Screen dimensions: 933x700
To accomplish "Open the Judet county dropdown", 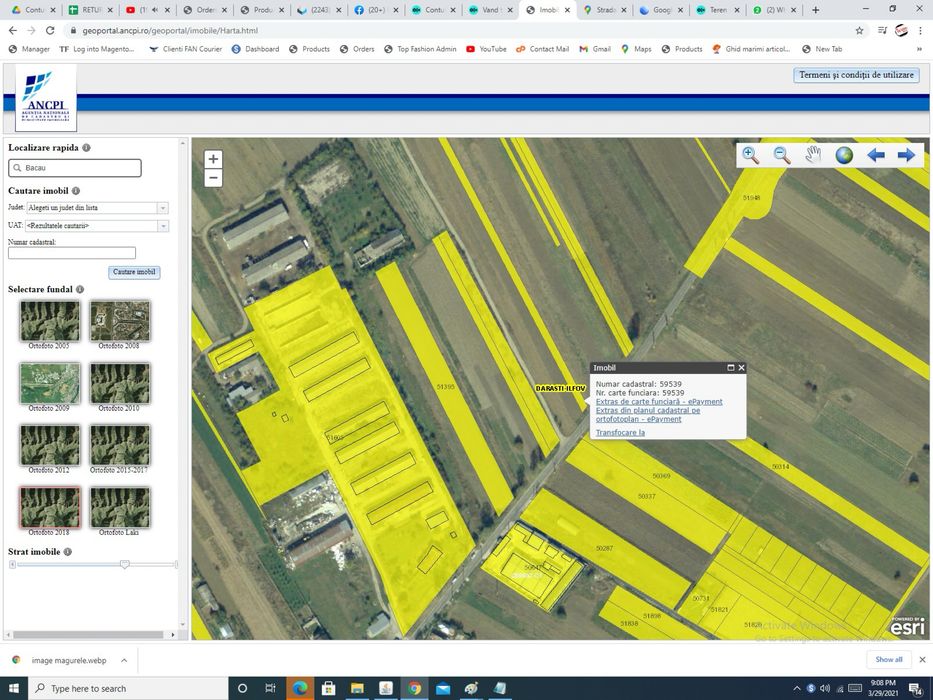I will click(162, 208).
